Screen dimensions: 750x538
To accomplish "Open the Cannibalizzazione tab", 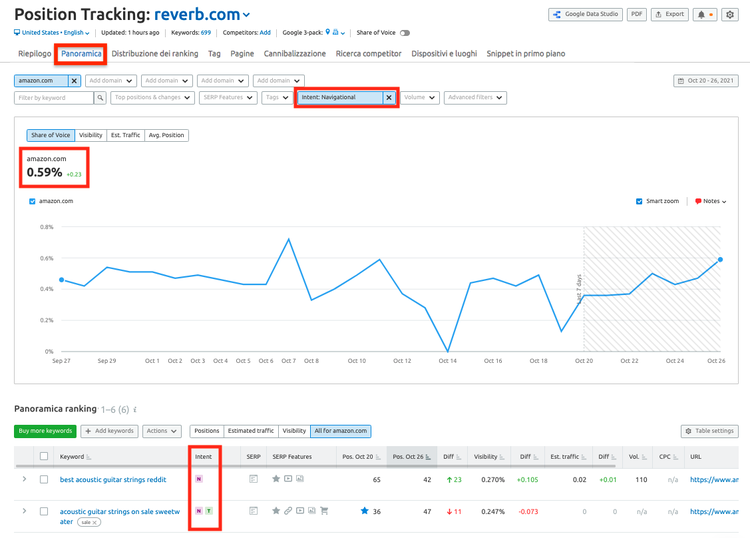I will tap(295, 54).
